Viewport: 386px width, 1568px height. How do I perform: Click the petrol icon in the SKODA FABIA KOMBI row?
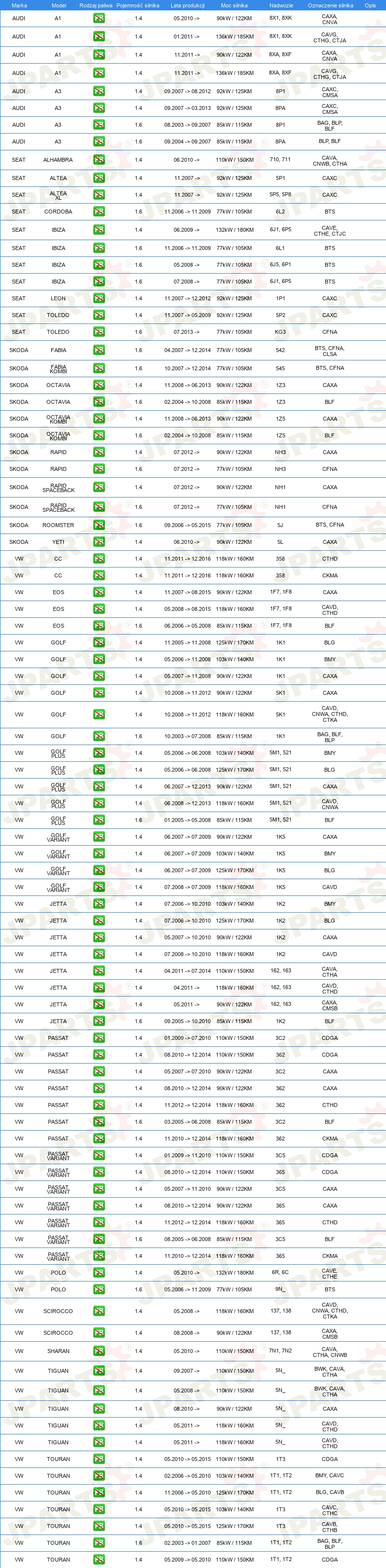click(x=99, y=368)
